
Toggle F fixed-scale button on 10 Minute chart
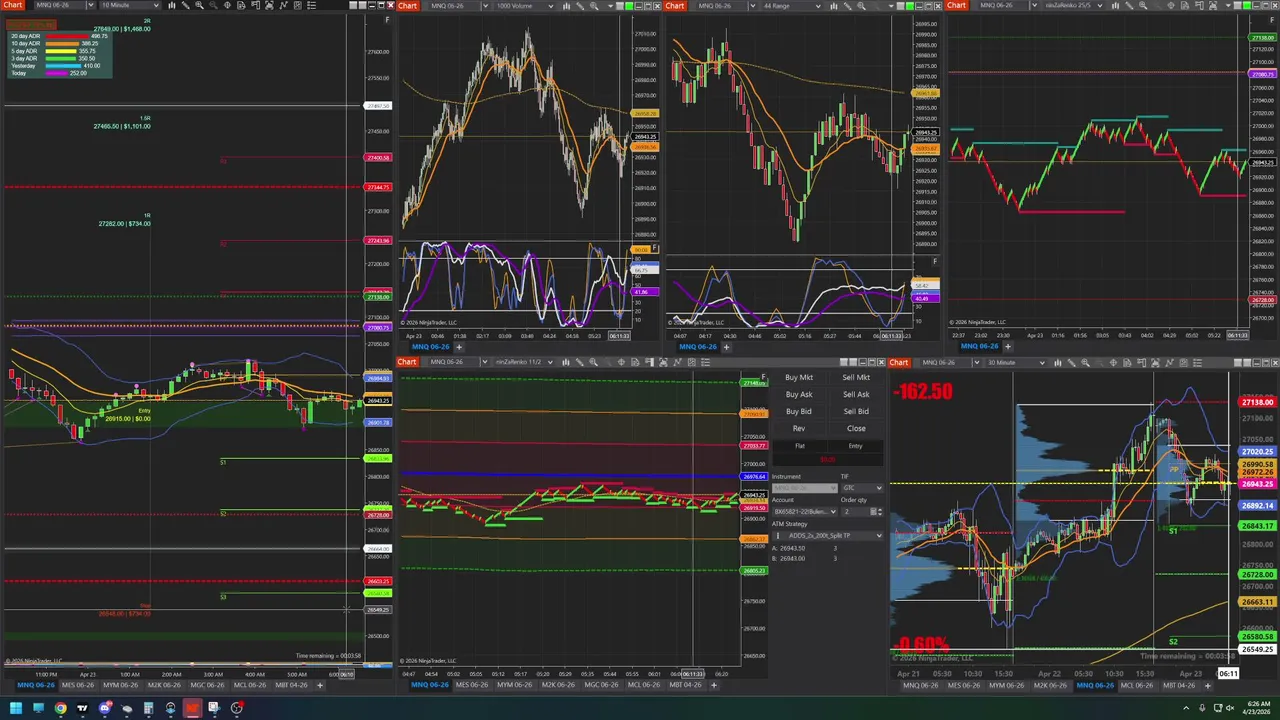387,20
